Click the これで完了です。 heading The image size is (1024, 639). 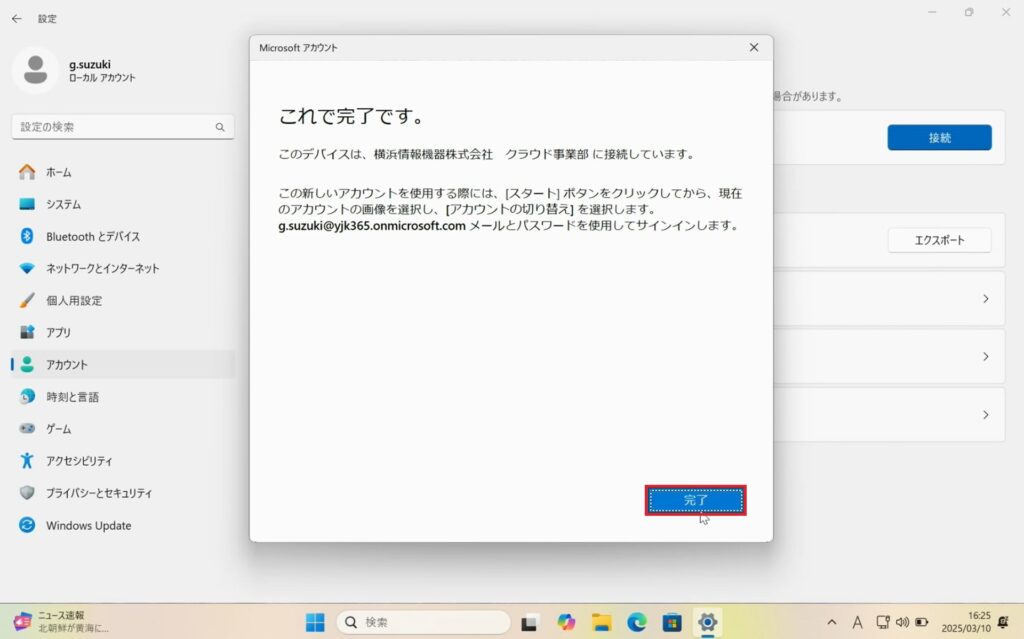352,116
